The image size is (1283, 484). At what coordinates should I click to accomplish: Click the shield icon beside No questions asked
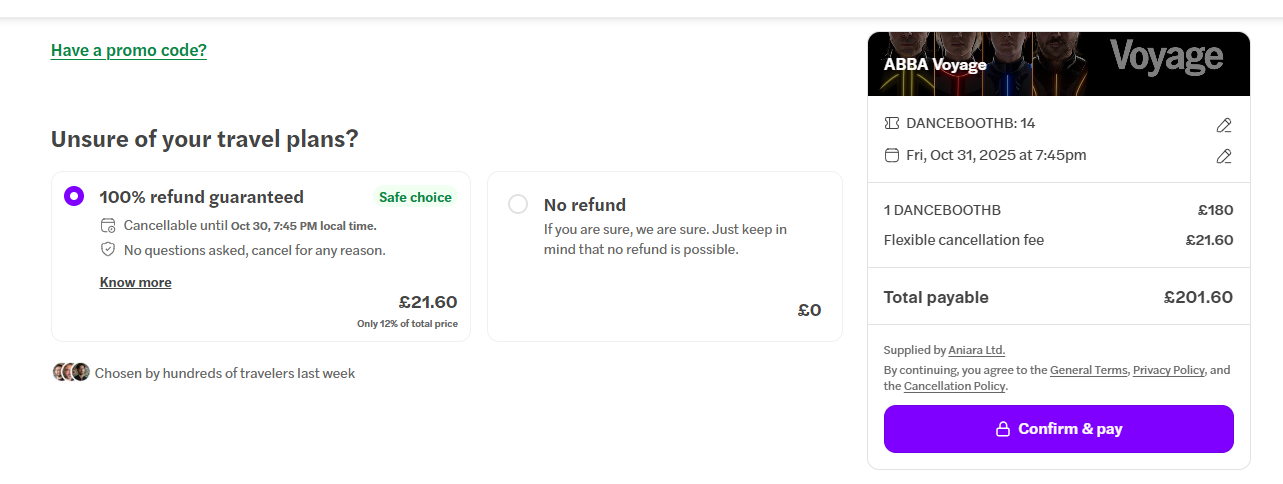[x=108, y=249]
